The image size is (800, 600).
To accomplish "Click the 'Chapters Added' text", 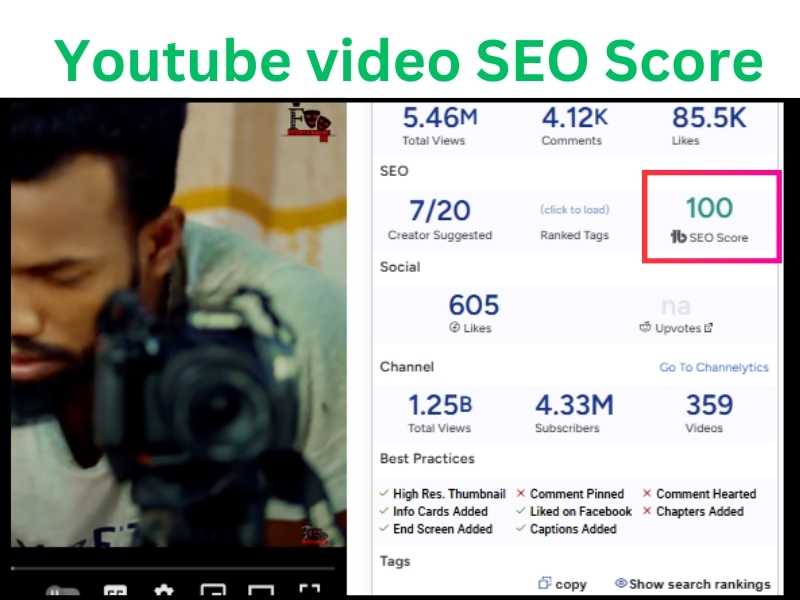I will tap(700, 511).
